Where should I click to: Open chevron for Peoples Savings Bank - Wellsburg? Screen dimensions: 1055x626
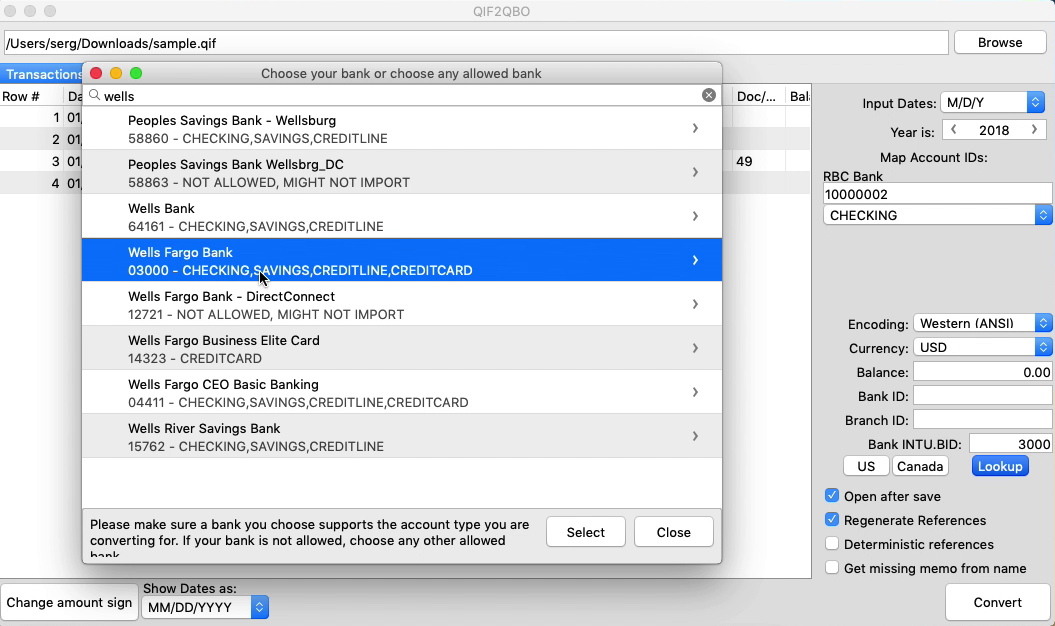[695, 128]
